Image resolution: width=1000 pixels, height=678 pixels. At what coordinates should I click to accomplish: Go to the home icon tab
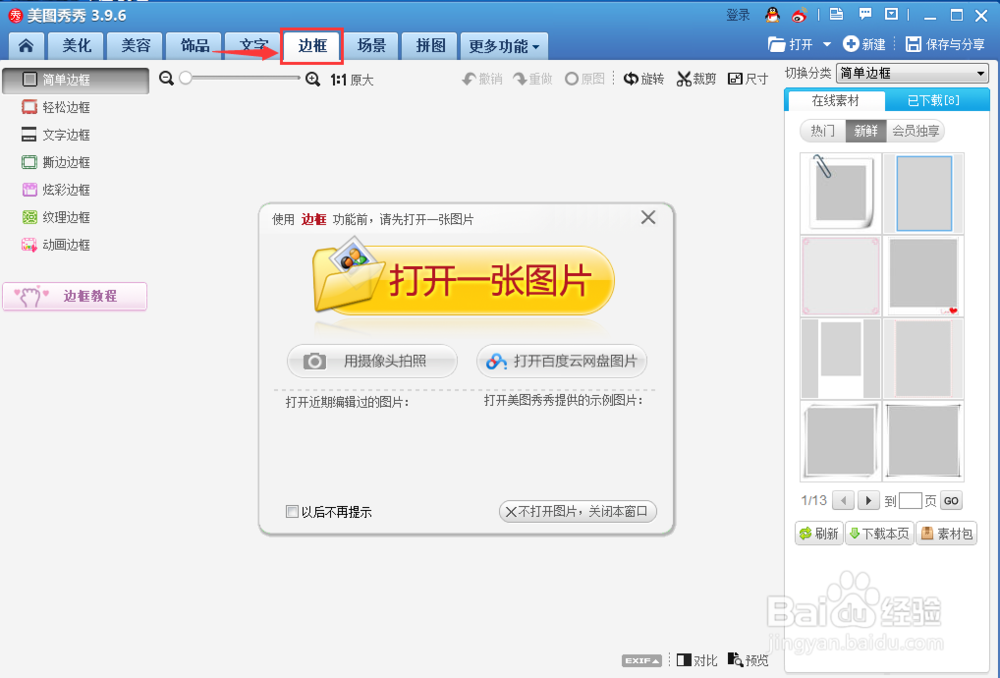26,46
